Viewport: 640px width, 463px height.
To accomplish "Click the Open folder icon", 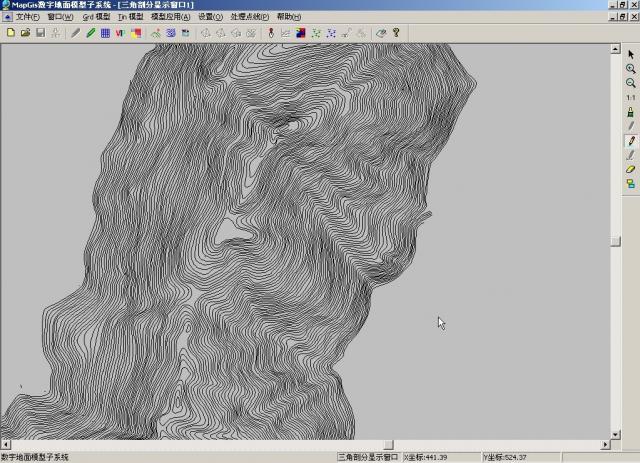I will (x=25, y=33).
